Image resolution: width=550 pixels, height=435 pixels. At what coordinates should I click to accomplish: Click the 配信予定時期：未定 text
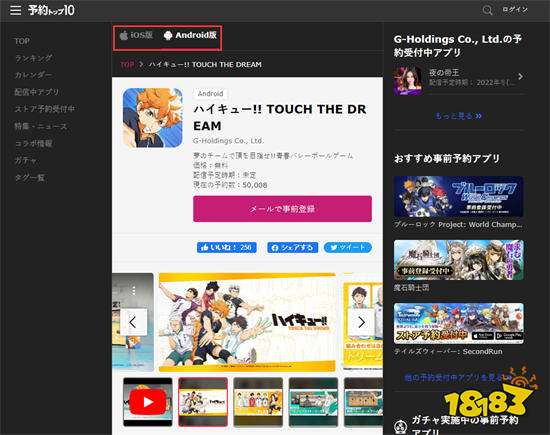[x=224, y=175]
